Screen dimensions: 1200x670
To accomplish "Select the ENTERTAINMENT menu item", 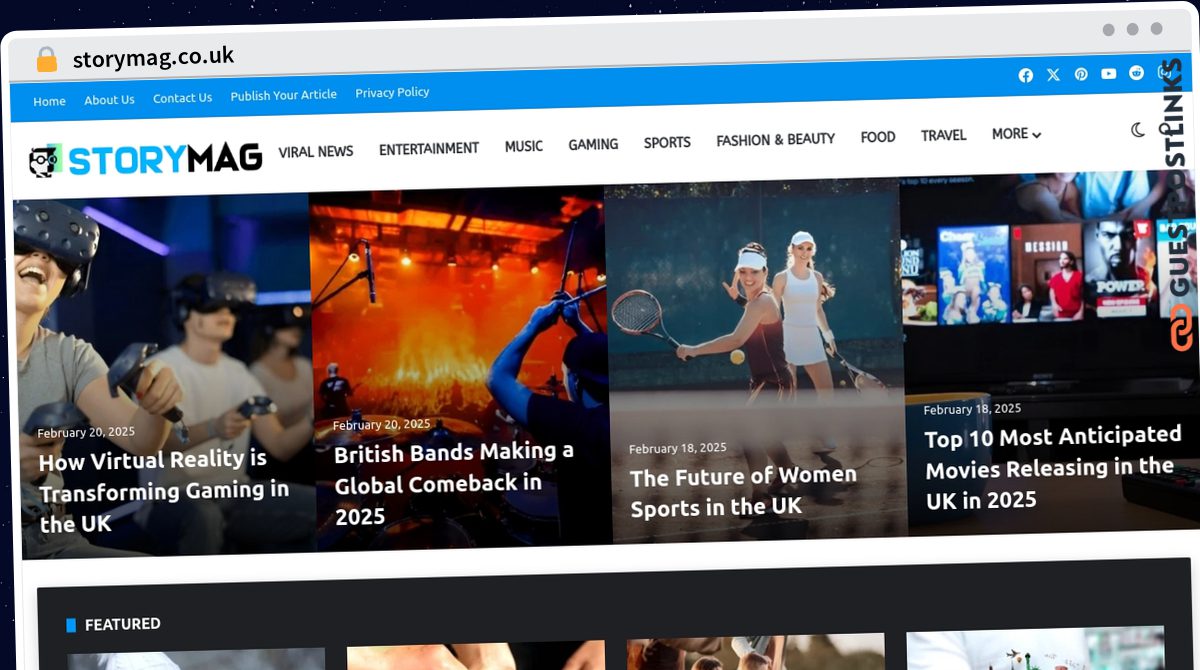I will pyautogui.click(x=429, y=149).
